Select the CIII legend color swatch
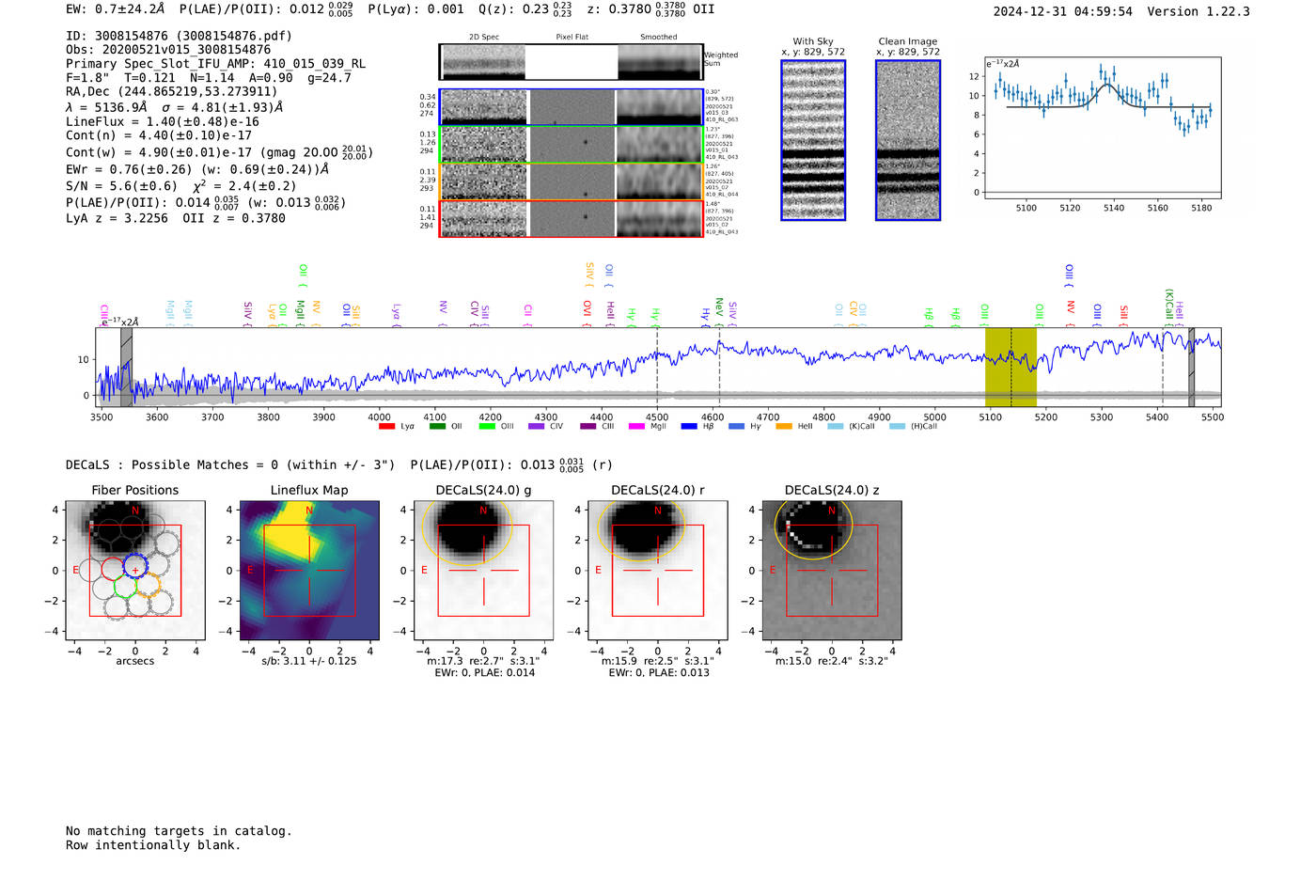This screenshot has width=1316, height=896. [x=588, y=427]
